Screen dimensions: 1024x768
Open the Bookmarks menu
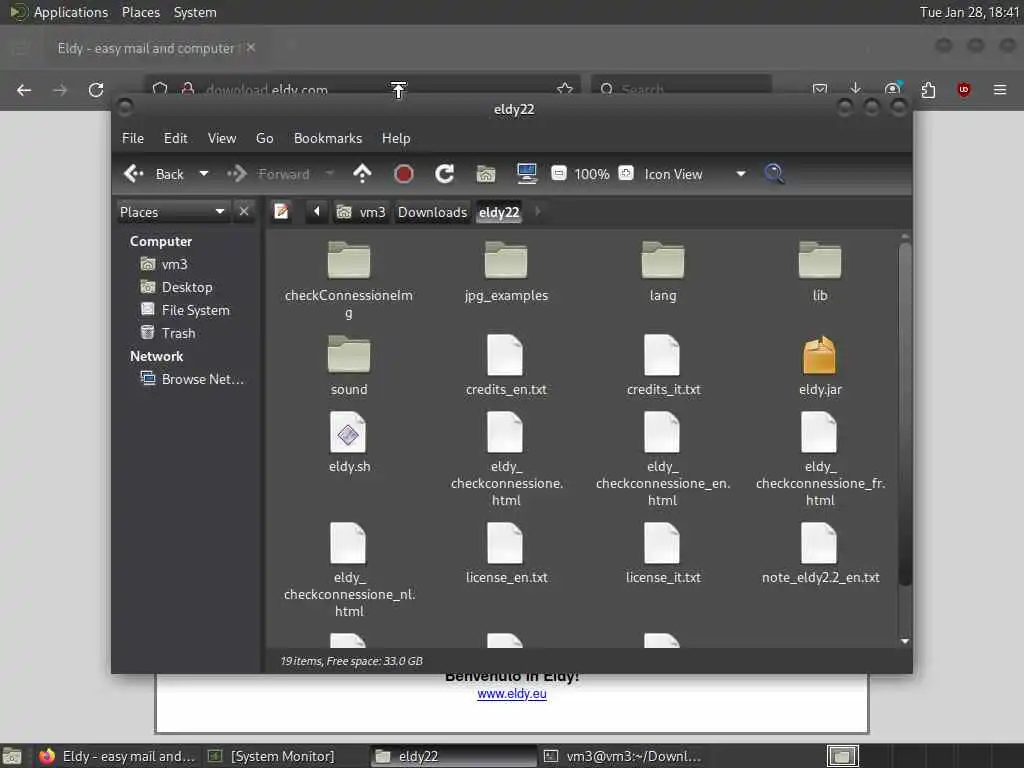(x=328, y=138)
